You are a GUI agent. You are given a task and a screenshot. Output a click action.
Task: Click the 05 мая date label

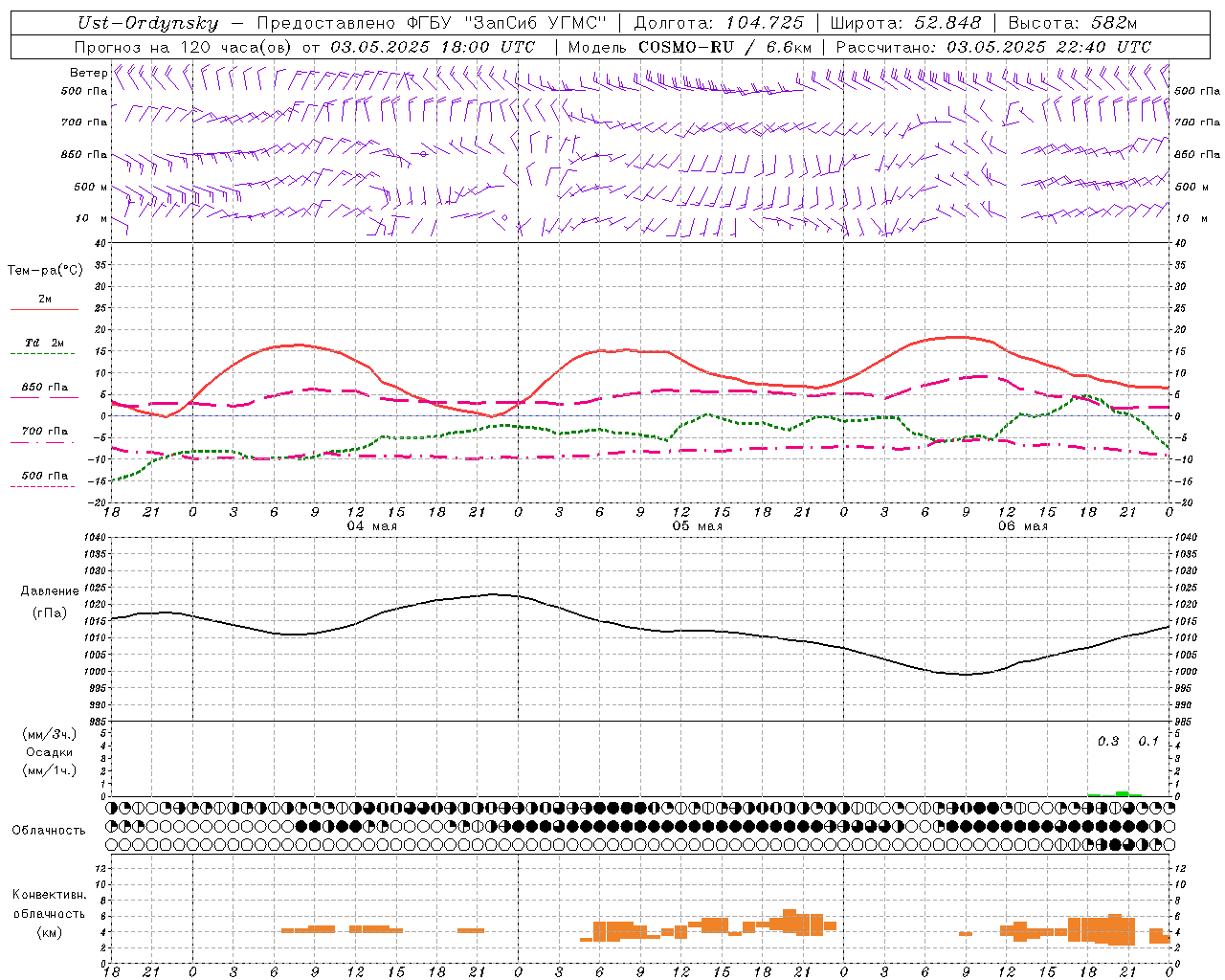[x=697, y=526]
